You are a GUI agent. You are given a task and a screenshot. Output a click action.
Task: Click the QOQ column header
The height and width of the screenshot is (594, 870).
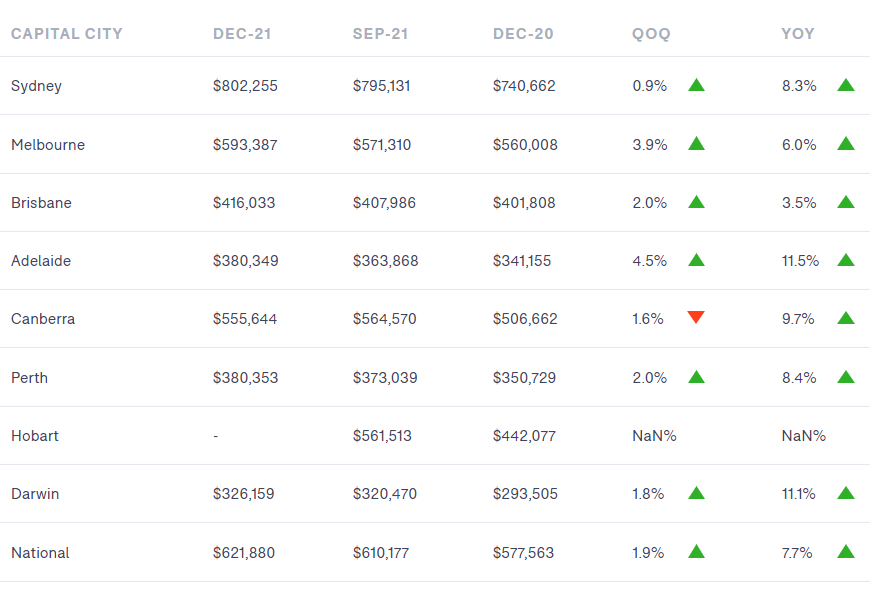click(651, 34)
